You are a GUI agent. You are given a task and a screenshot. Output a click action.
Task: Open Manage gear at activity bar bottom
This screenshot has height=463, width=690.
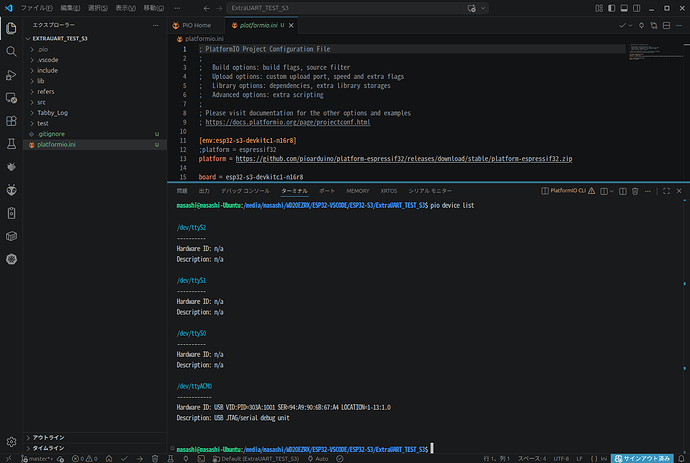11,441
